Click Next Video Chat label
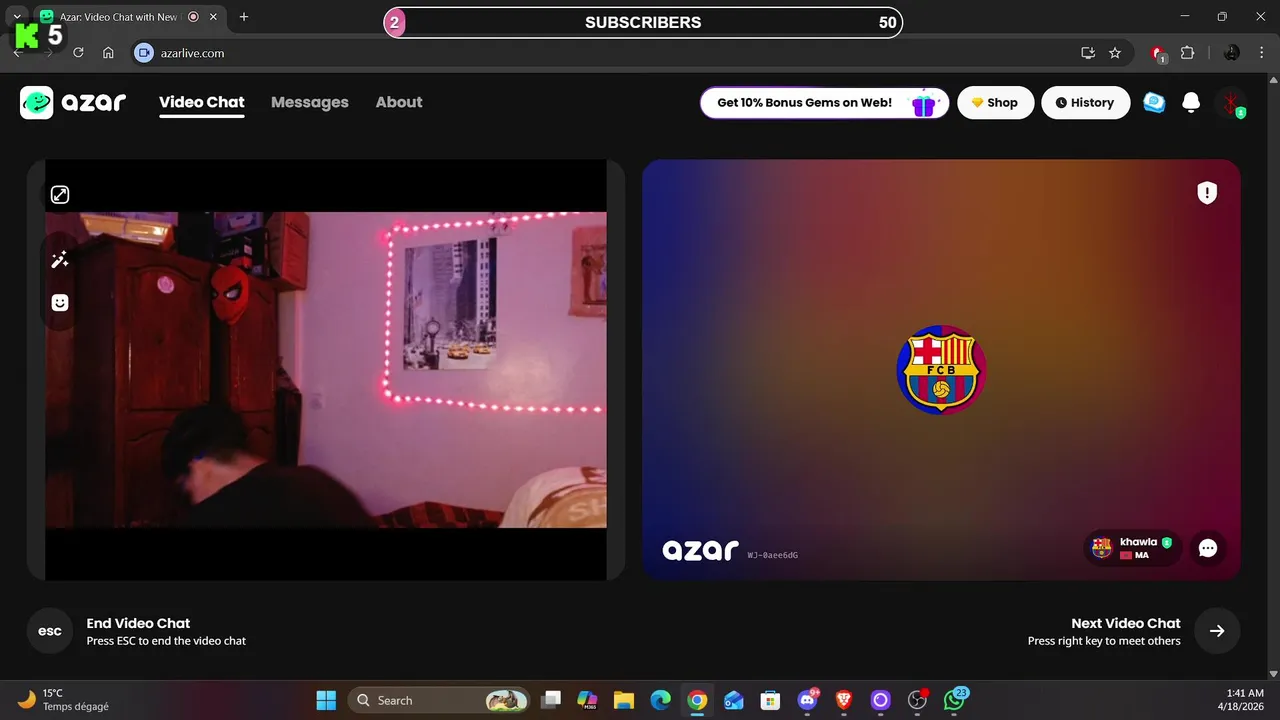1280x720 pixels. [1126, 623]
